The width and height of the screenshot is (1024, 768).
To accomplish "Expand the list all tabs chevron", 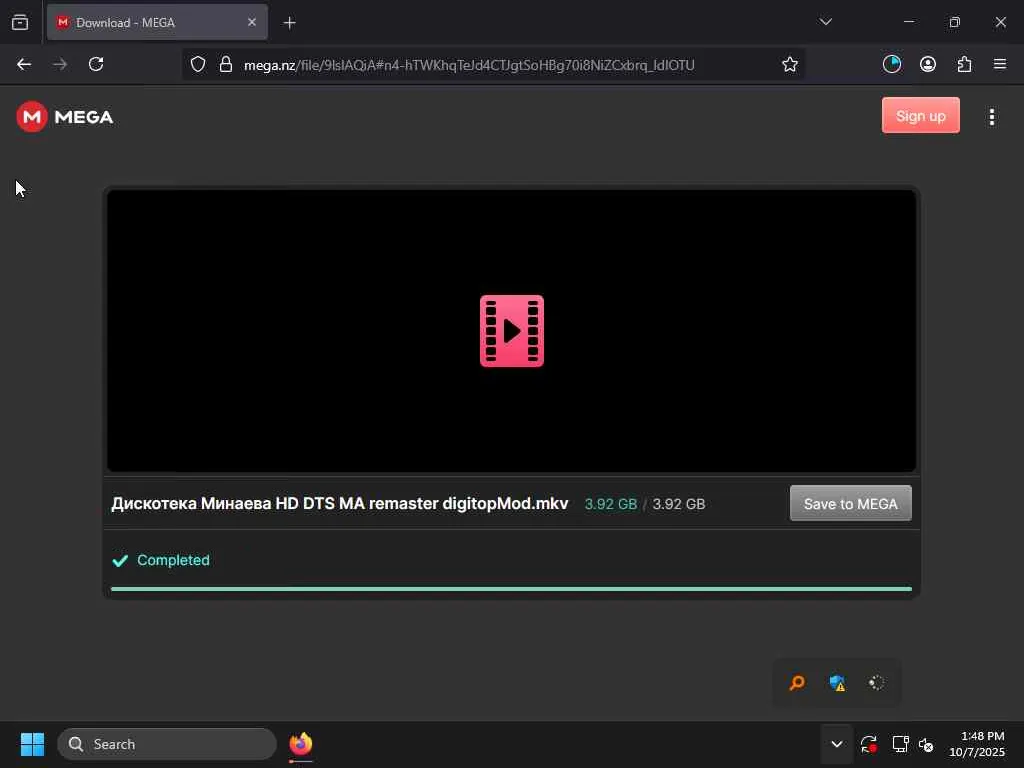I will tap(825, 22).
